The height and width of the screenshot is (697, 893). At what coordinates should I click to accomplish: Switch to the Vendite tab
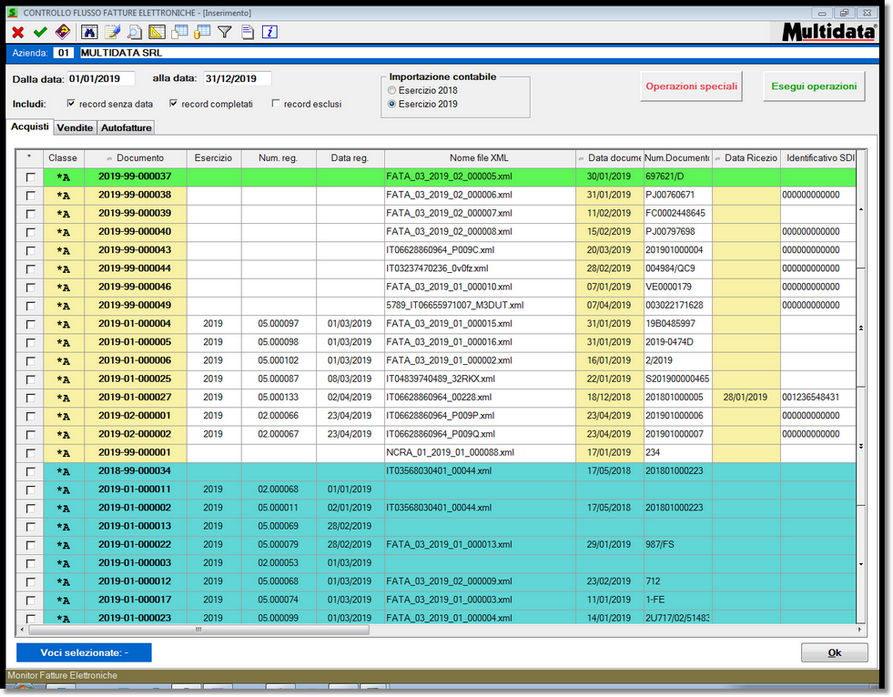(x=75, y=128)
